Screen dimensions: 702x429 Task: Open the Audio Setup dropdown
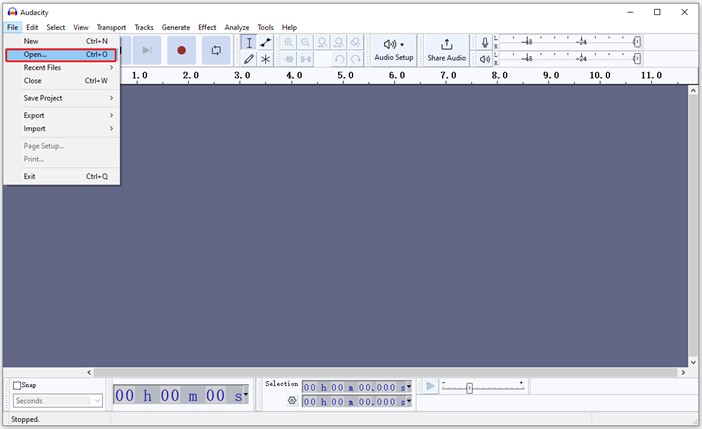click(x=393, y=50)
